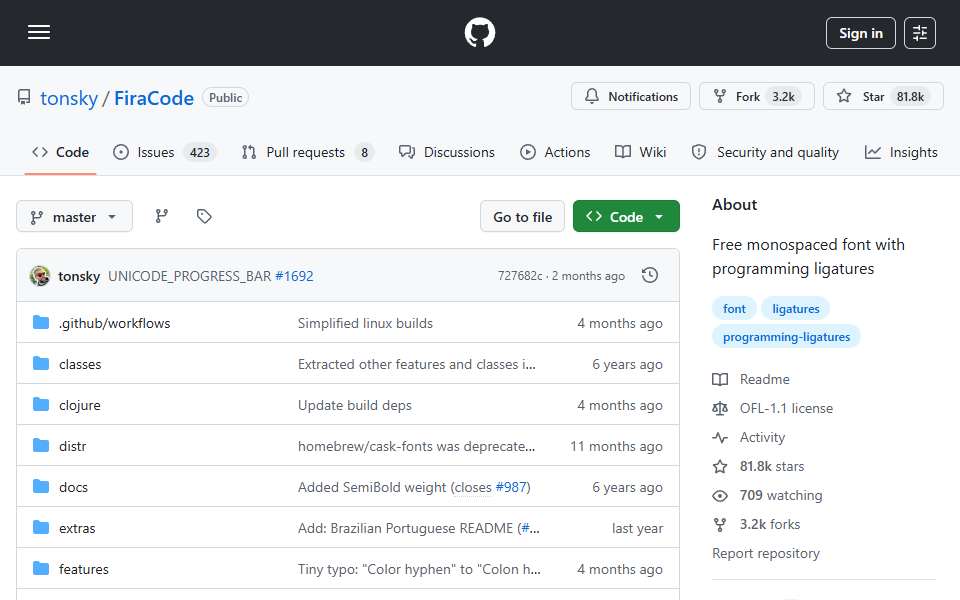Open the Wiki tab
The image size is (960, 600).
640,152
